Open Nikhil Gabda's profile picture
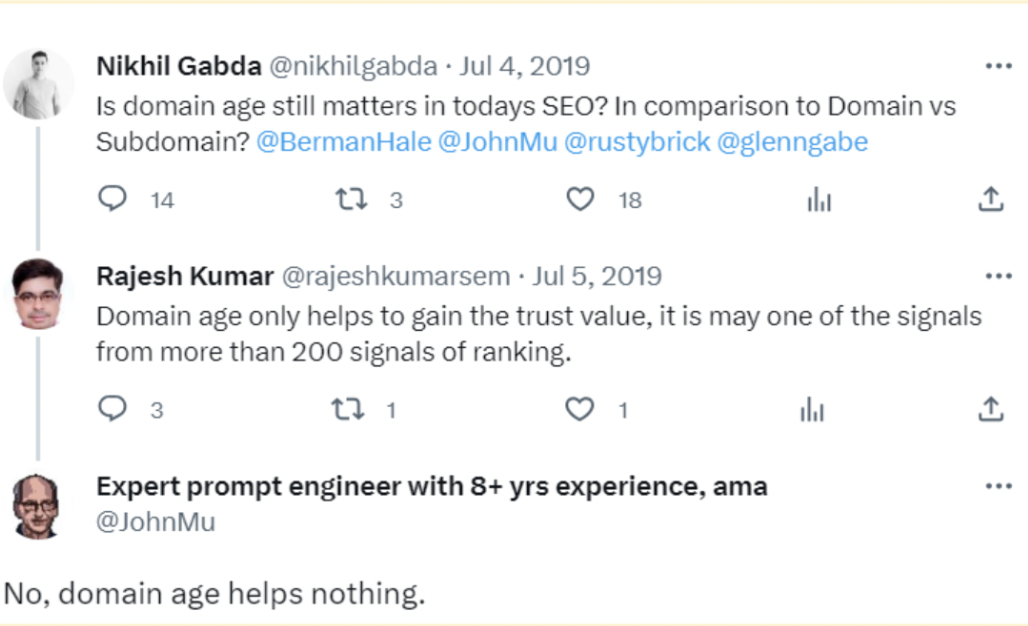This screenshot has height=626, width=1028. click(x=38, y=84)
